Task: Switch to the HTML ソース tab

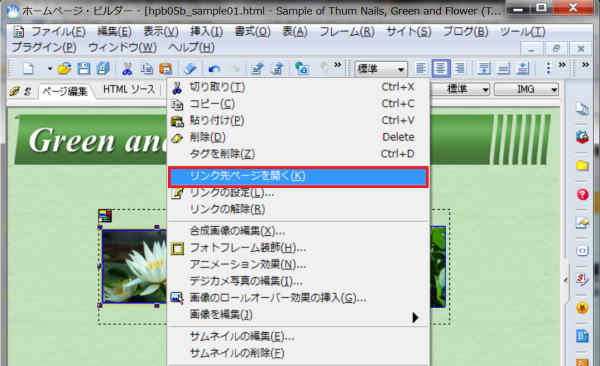Action: click(x=129, y=90)
